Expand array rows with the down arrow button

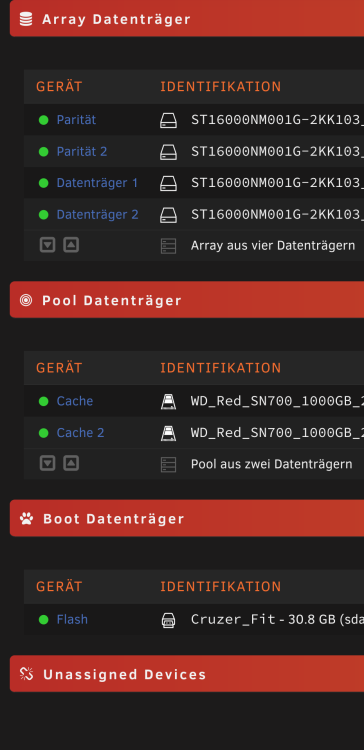47,245
